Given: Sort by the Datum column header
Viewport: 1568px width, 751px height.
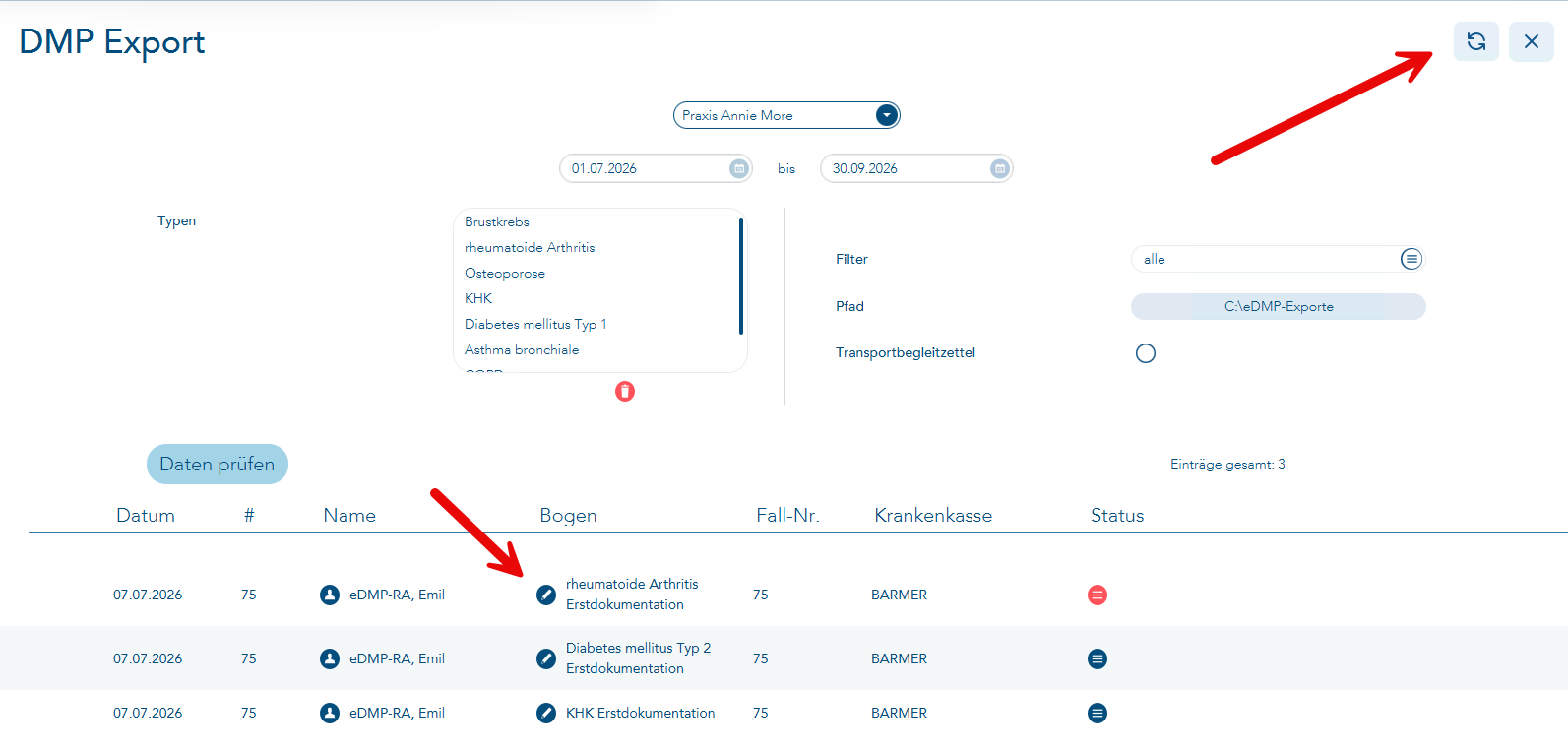Looking at the screenshot, I should point(146,515).
